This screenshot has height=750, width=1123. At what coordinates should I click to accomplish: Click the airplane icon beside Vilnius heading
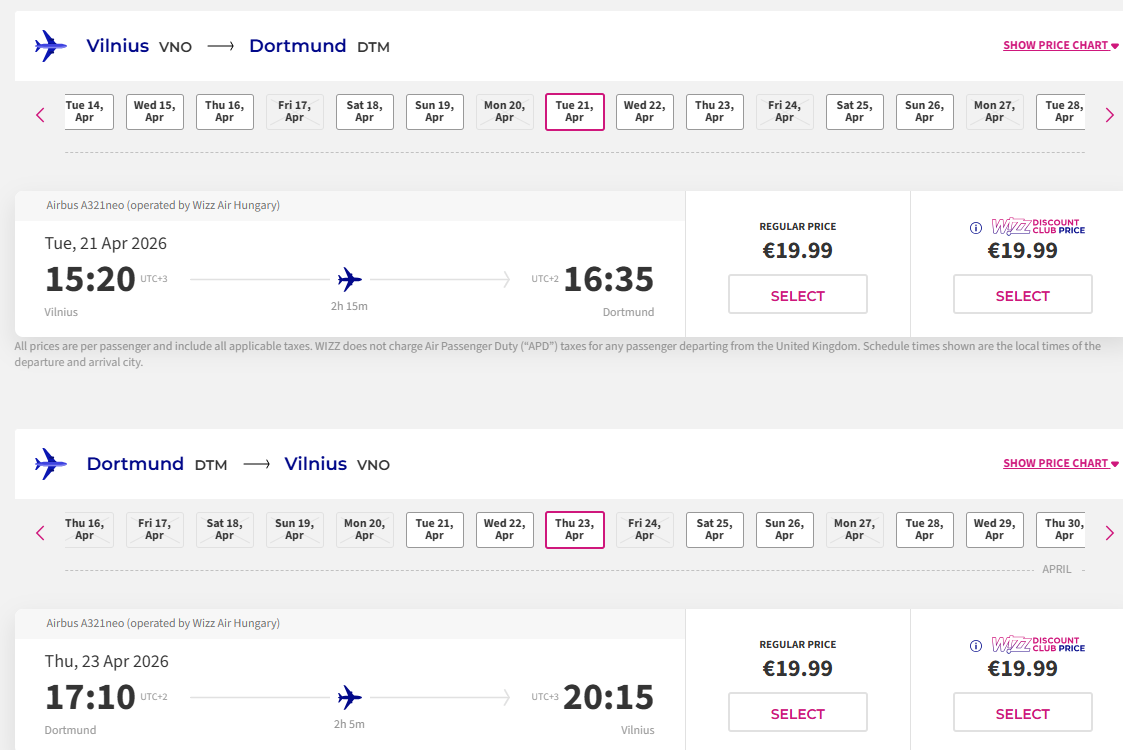[x=50, y=46]
